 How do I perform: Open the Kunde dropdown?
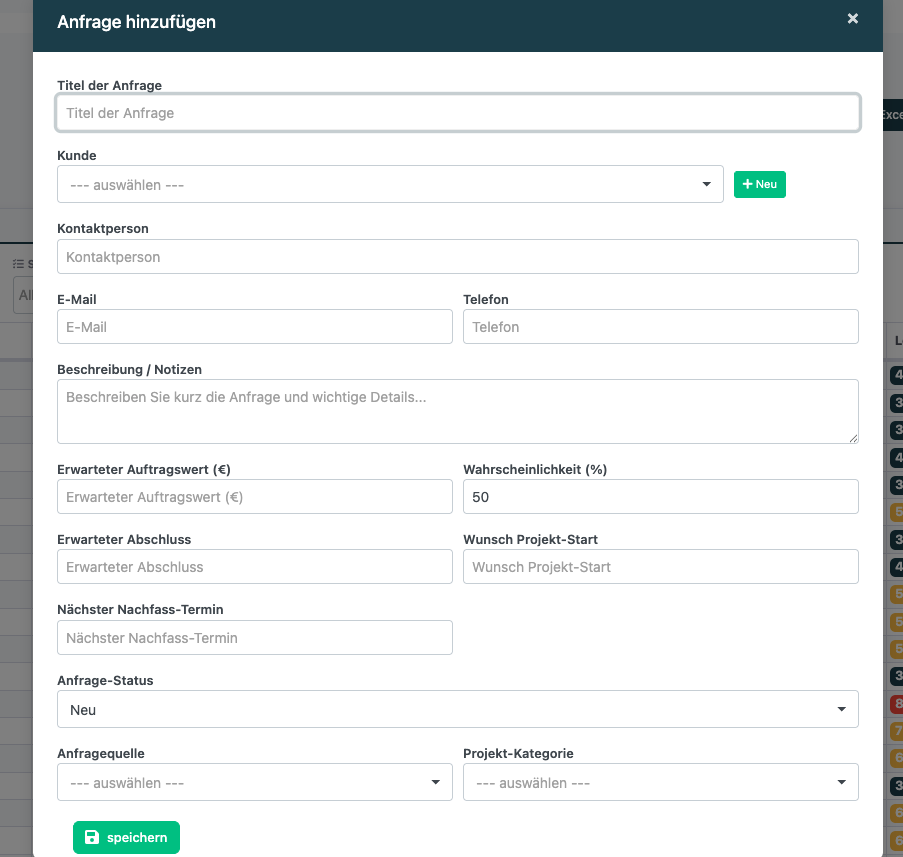[x=390, y=184]
